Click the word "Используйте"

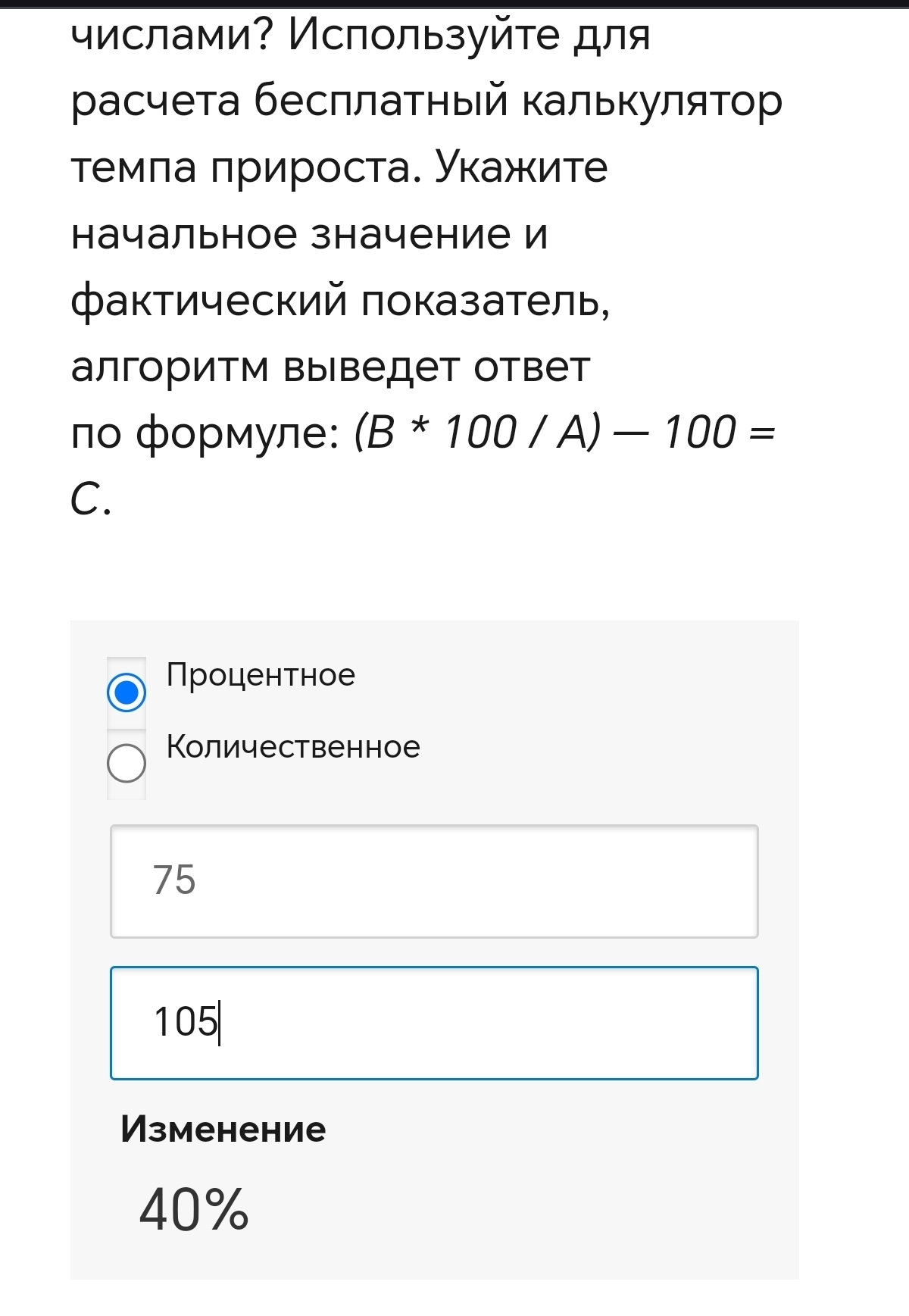pos(423,35)
